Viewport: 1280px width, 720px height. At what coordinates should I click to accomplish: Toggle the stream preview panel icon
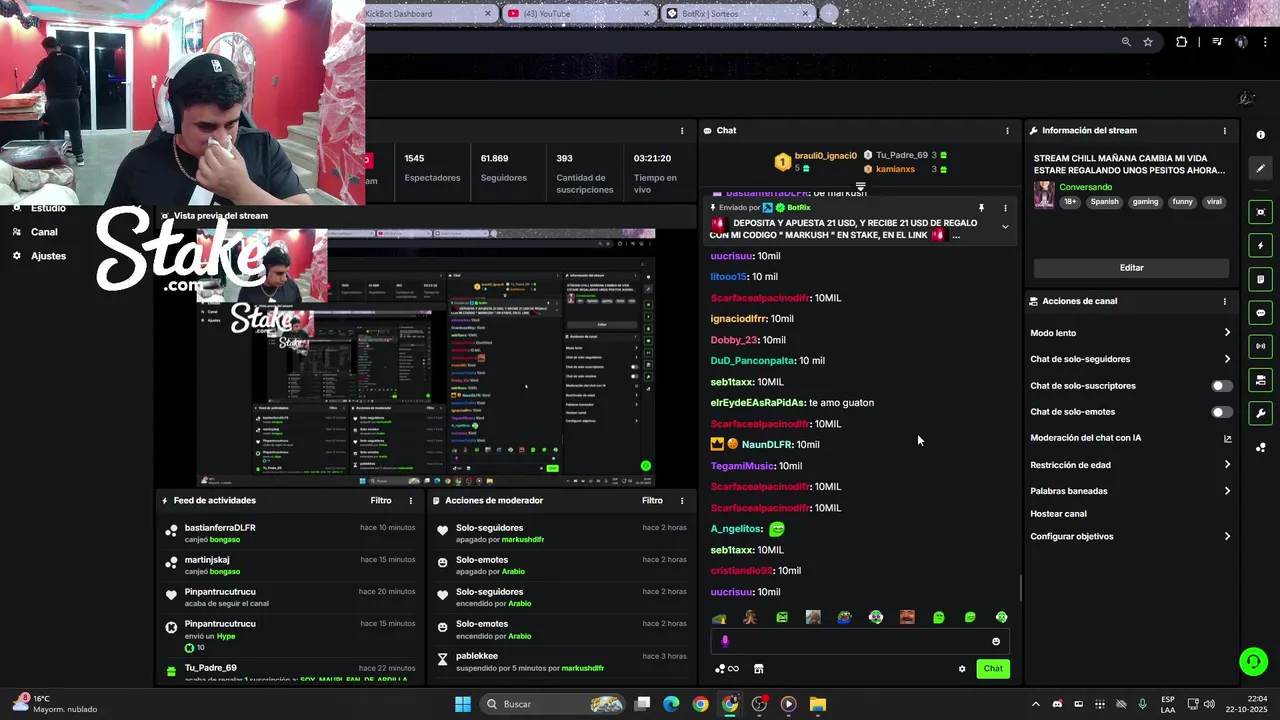1261,212
